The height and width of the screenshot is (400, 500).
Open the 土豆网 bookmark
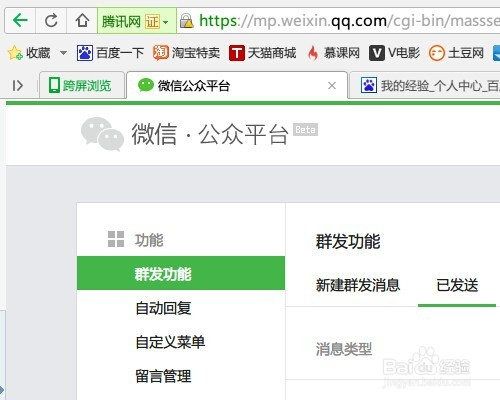456,53
